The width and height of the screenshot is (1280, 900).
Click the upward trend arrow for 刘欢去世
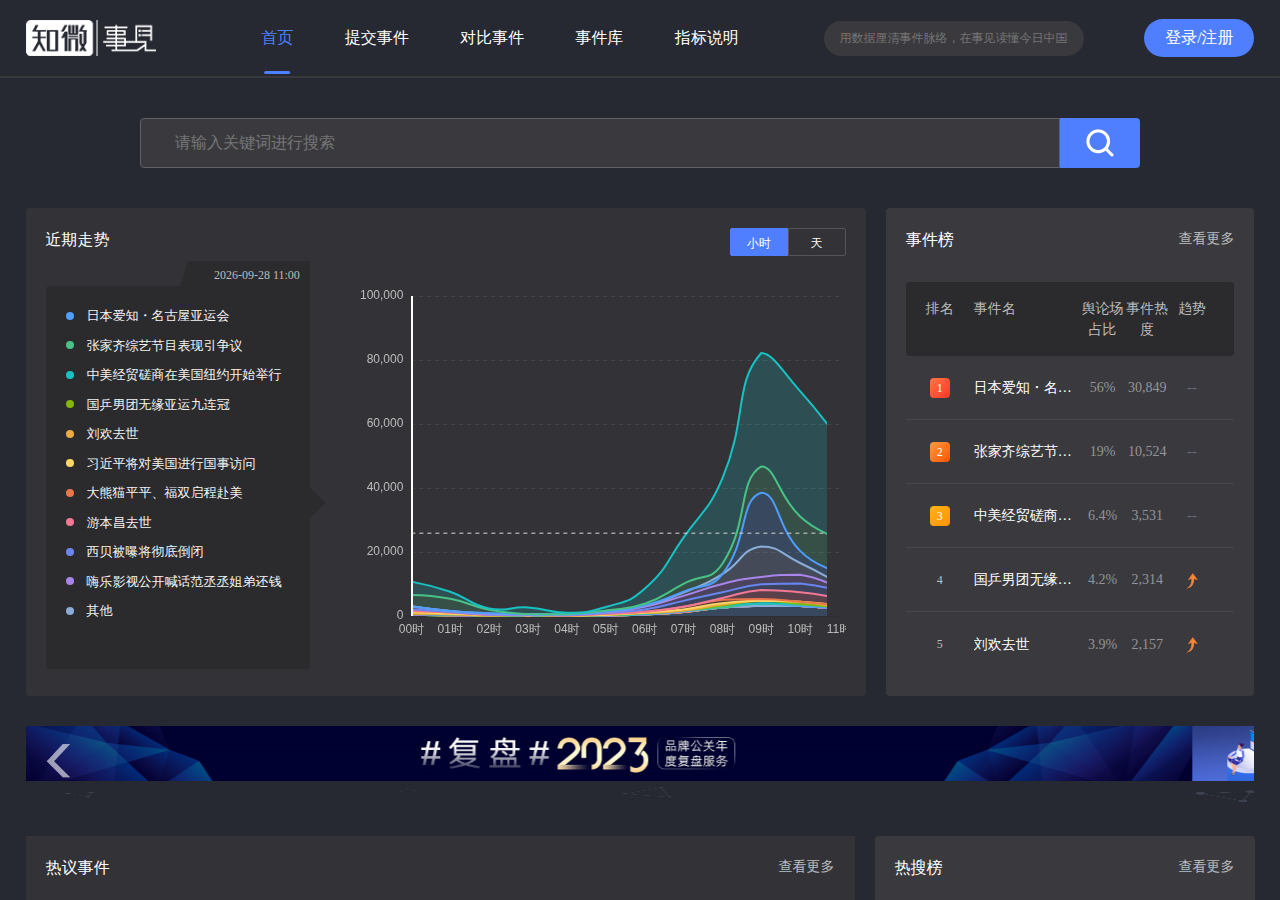point(1191,644)
